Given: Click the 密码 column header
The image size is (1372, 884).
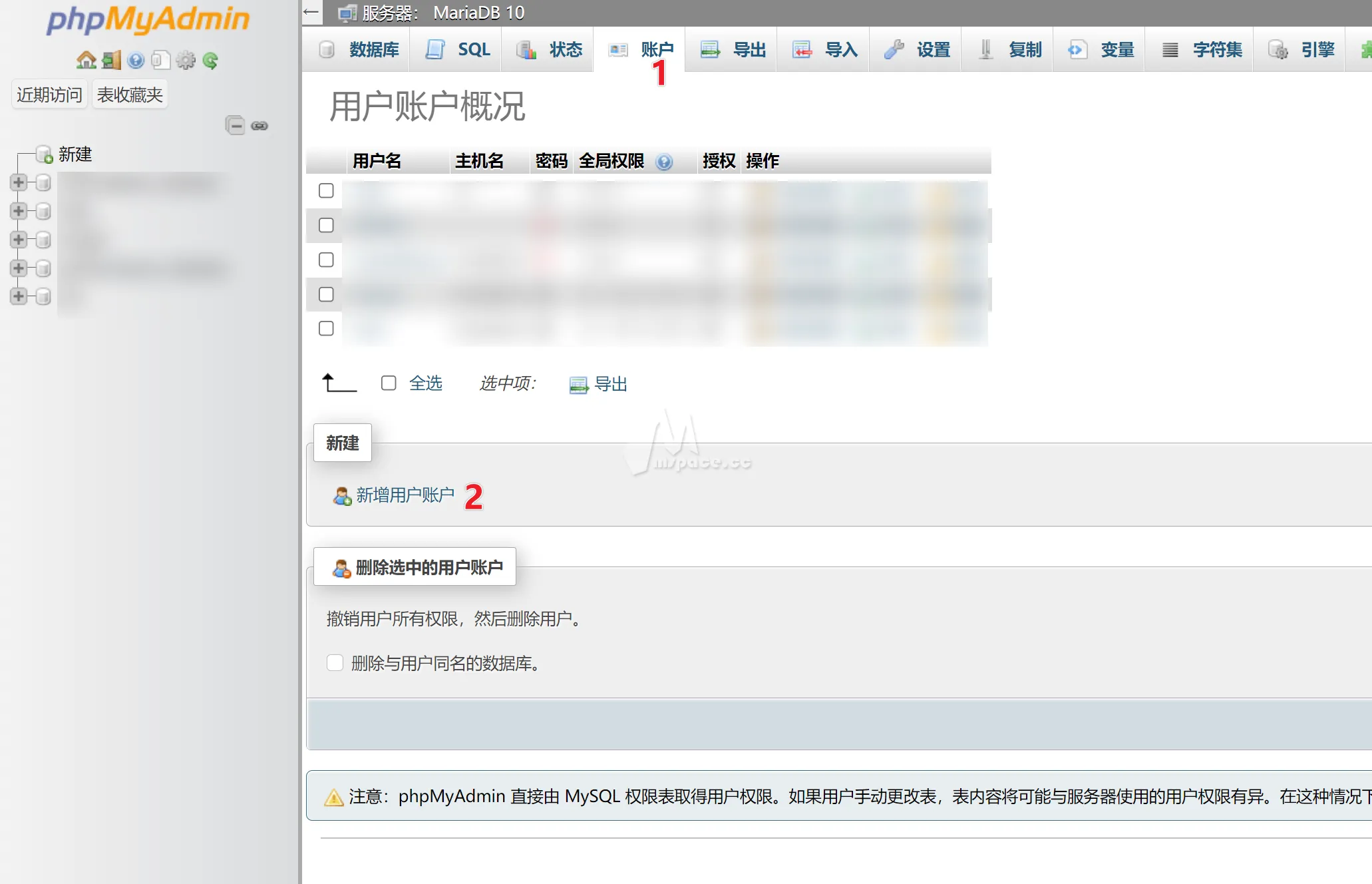Looking at the screenshot, I should pos(552,161).
